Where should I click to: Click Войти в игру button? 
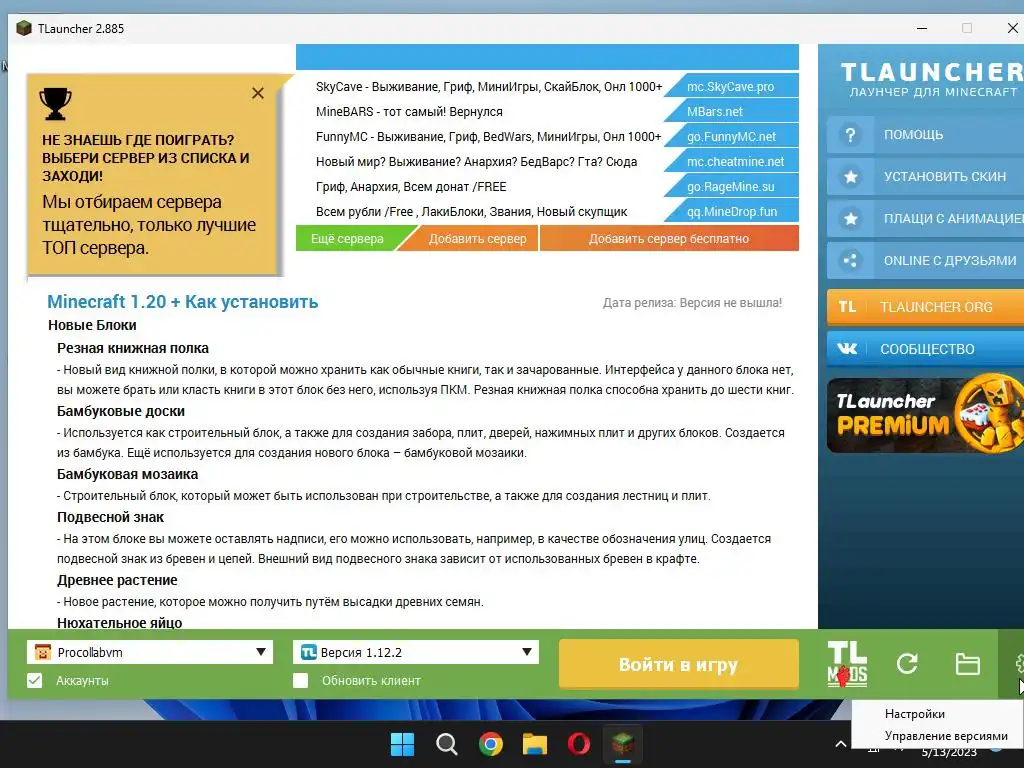click(679, 664)
